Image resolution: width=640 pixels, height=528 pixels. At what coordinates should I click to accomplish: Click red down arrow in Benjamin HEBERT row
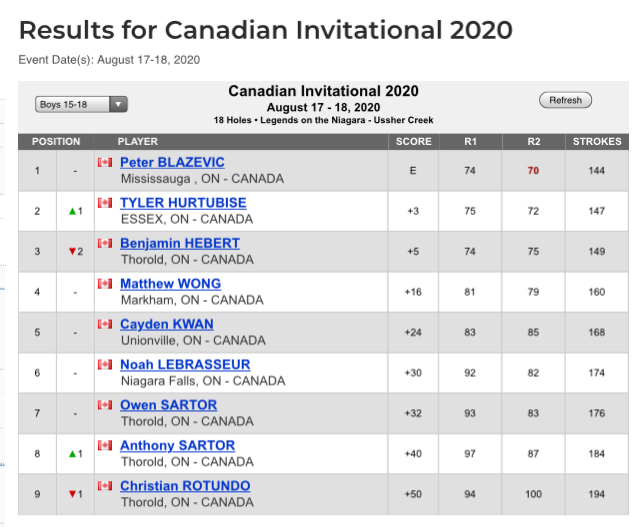tap(72, 251)
